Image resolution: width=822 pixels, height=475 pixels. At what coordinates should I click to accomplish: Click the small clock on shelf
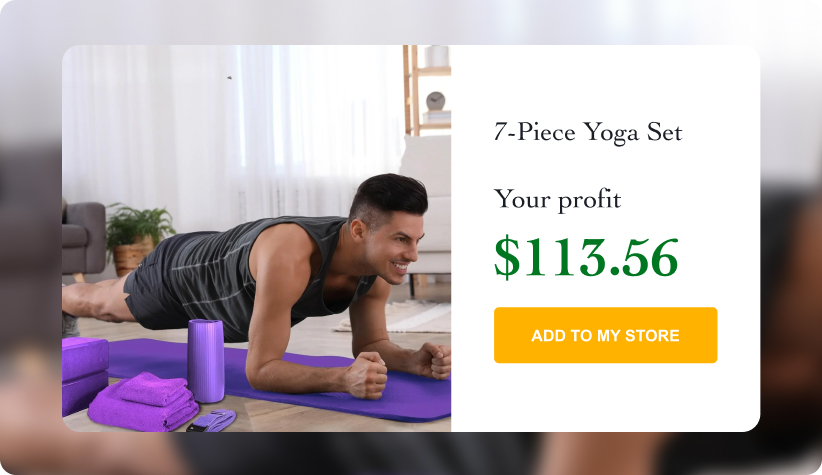(435, 101)
